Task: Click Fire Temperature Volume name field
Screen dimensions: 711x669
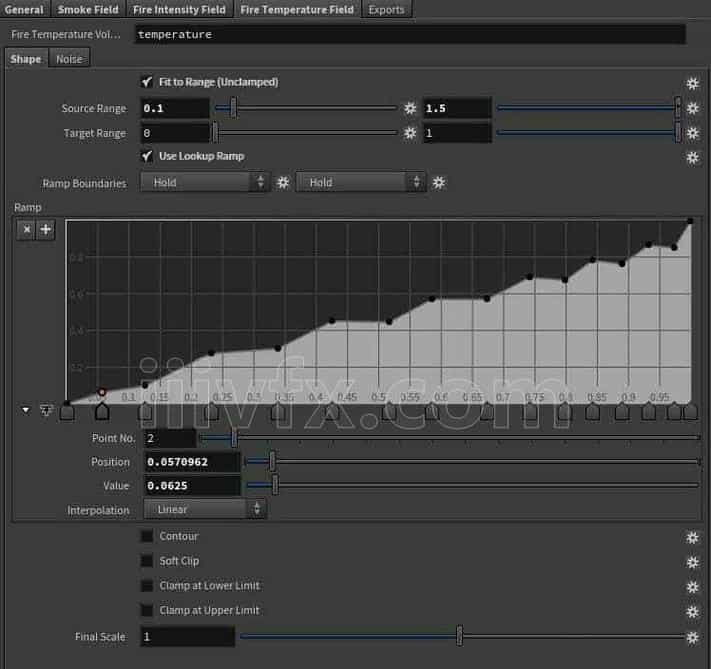Action: 410,34
